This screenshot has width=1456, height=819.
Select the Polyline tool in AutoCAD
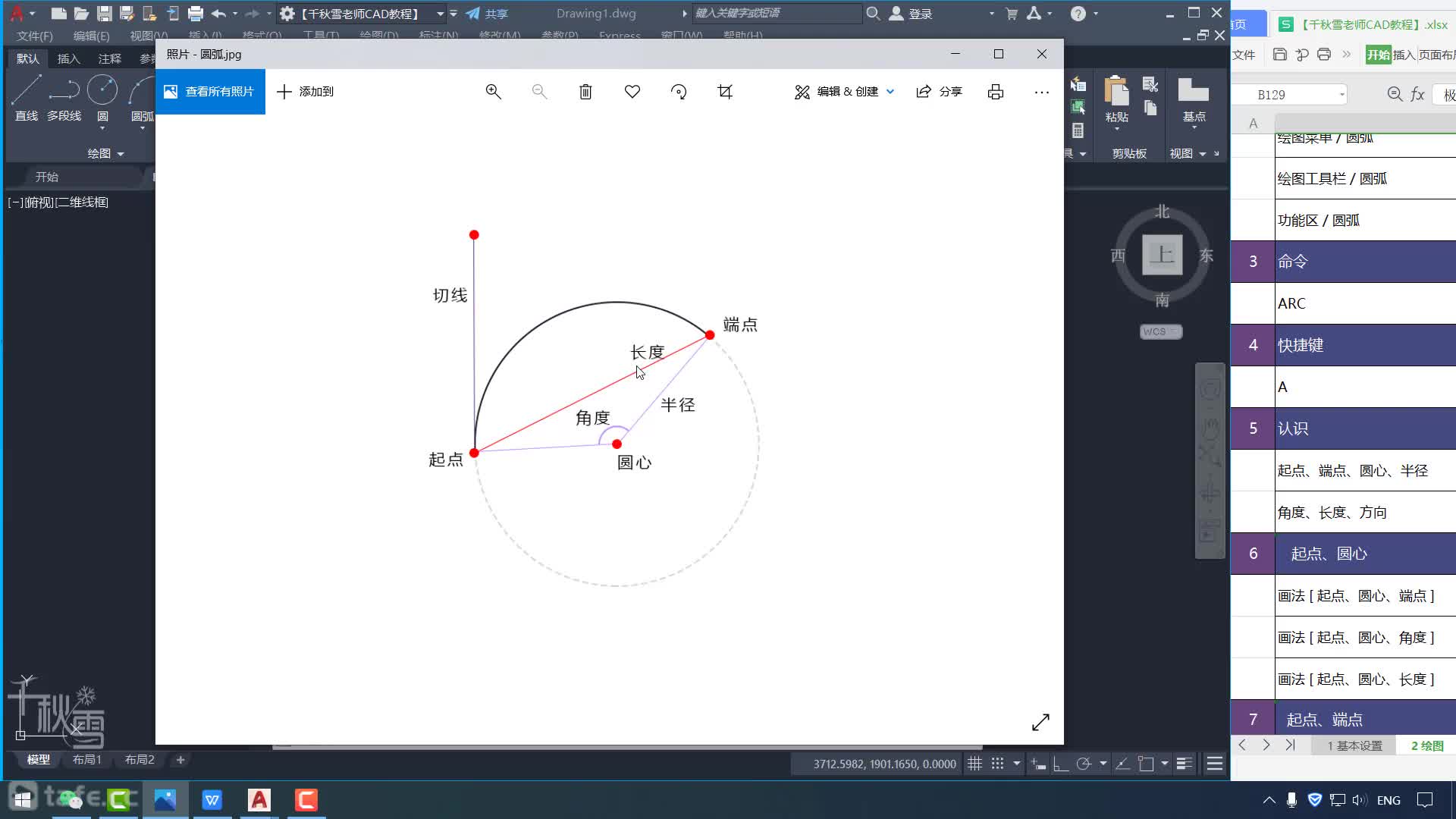click(64, 99)
